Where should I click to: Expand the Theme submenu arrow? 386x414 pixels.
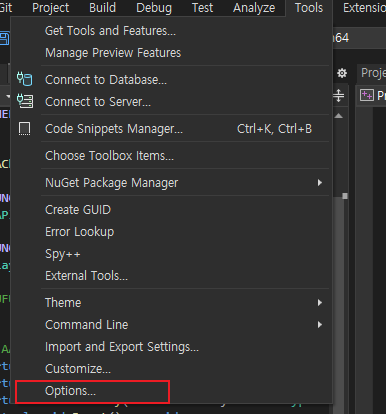click(320, 303)
